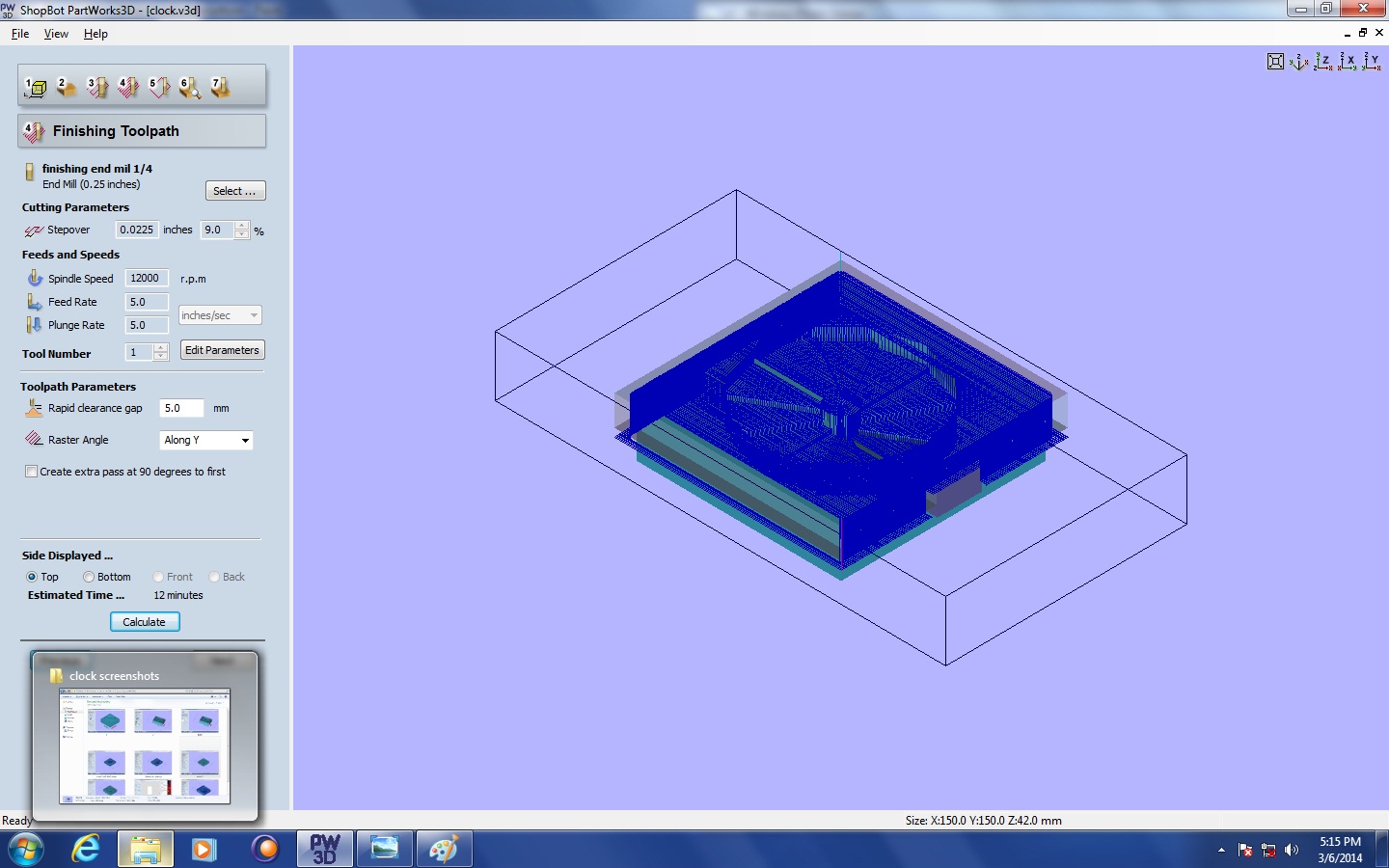The image size is (1389, 868).
Task: Switch to isometric 3D view icon
Action: point(1299,62)
